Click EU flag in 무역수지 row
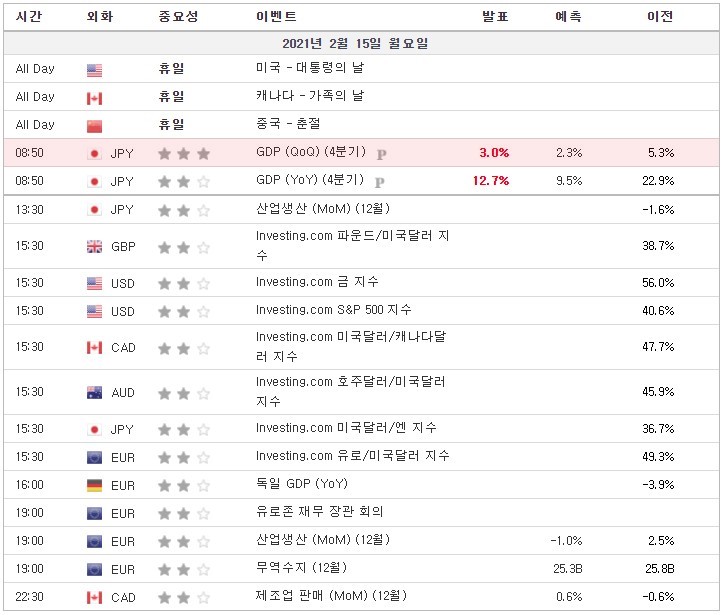 94,570
